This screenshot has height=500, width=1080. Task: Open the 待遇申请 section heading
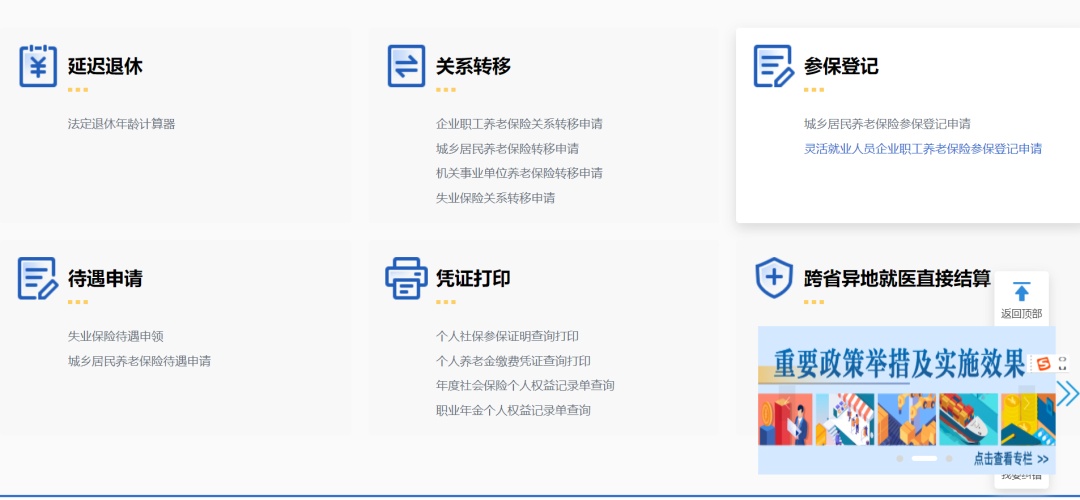point(105,279)
